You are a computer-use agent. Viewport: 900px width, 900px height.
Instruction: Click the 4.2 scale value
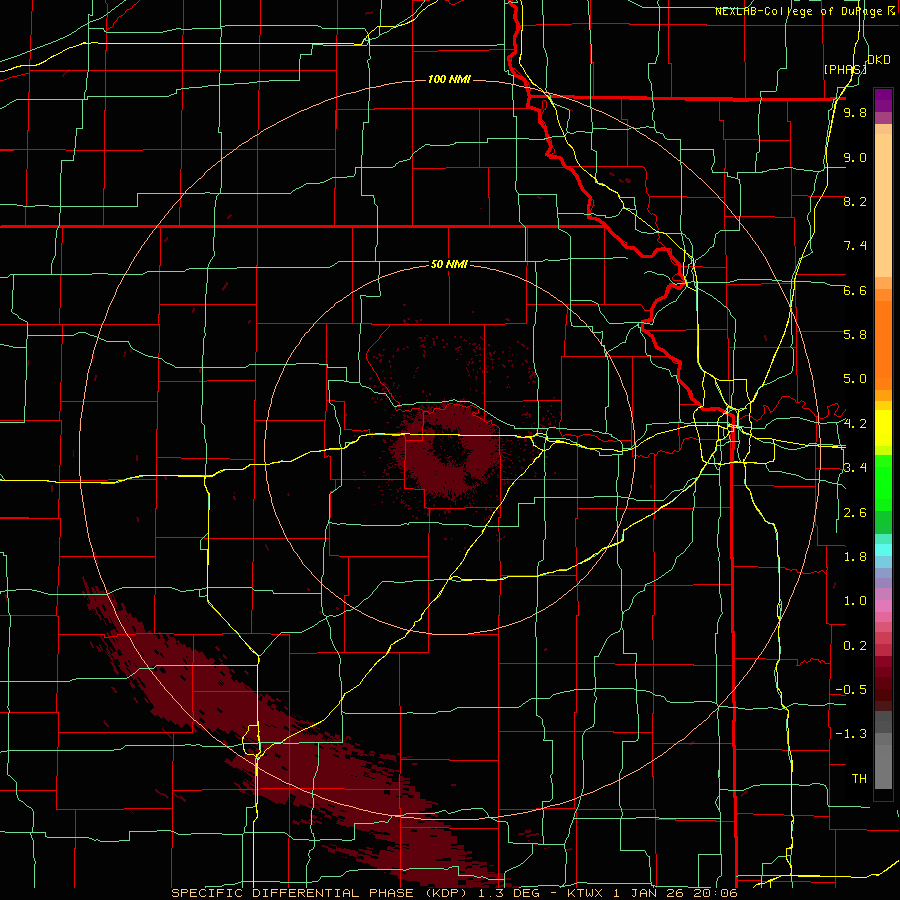click(x=855, y=424)
